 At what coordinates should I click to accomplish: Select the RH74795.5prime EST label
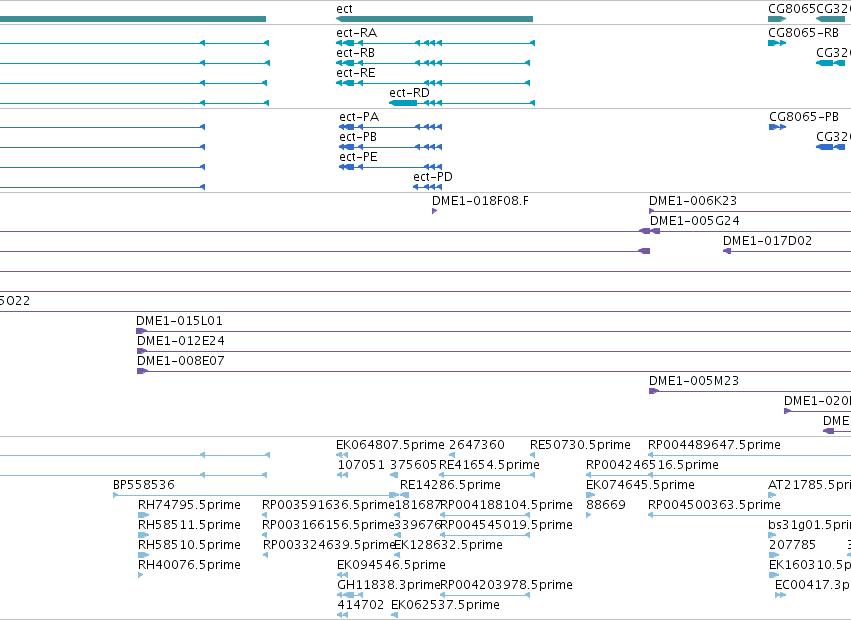tap(189, 505)
